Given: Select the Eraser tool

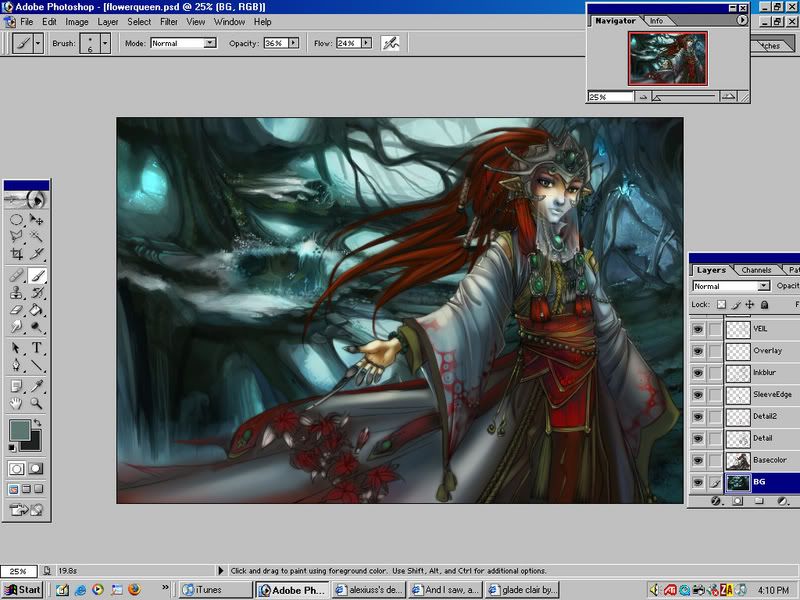Looking at the screenshot, I should coord(16,310).
